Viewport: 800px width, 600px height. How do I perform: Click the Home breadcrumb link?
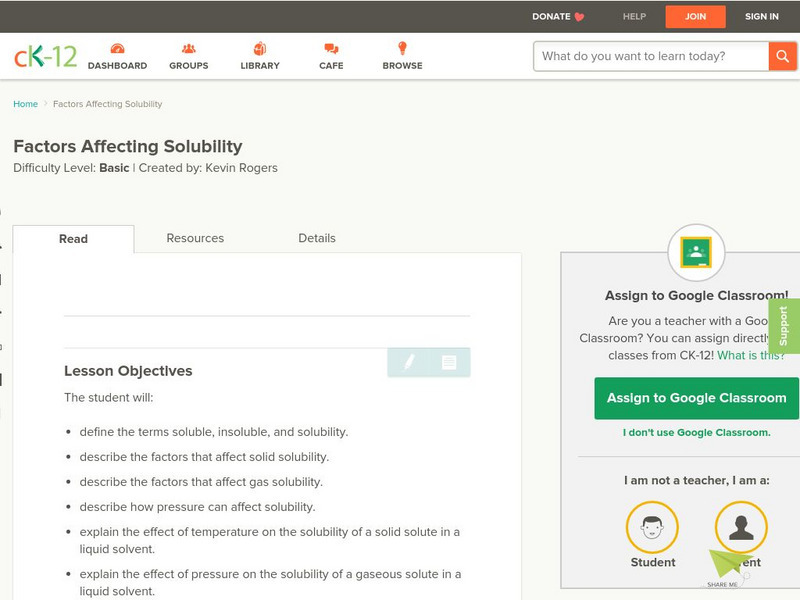pyautogui.click(x=25, y=104)
